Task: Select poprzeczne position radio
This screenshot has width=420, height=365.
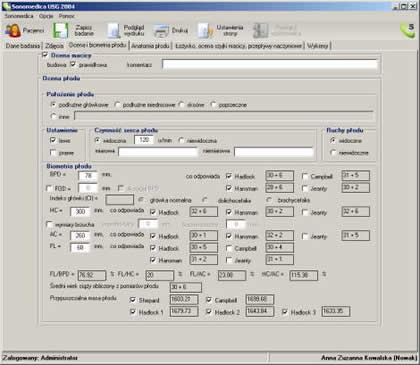Action: pyautogui.click(x=213, y=105)
